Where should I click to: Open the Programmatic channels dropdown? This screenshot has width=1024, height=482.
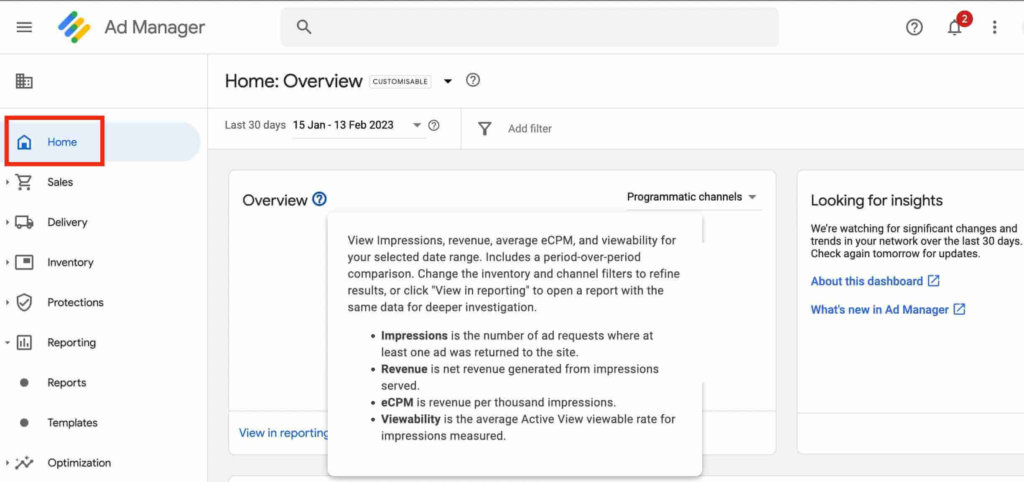point(692,197)
